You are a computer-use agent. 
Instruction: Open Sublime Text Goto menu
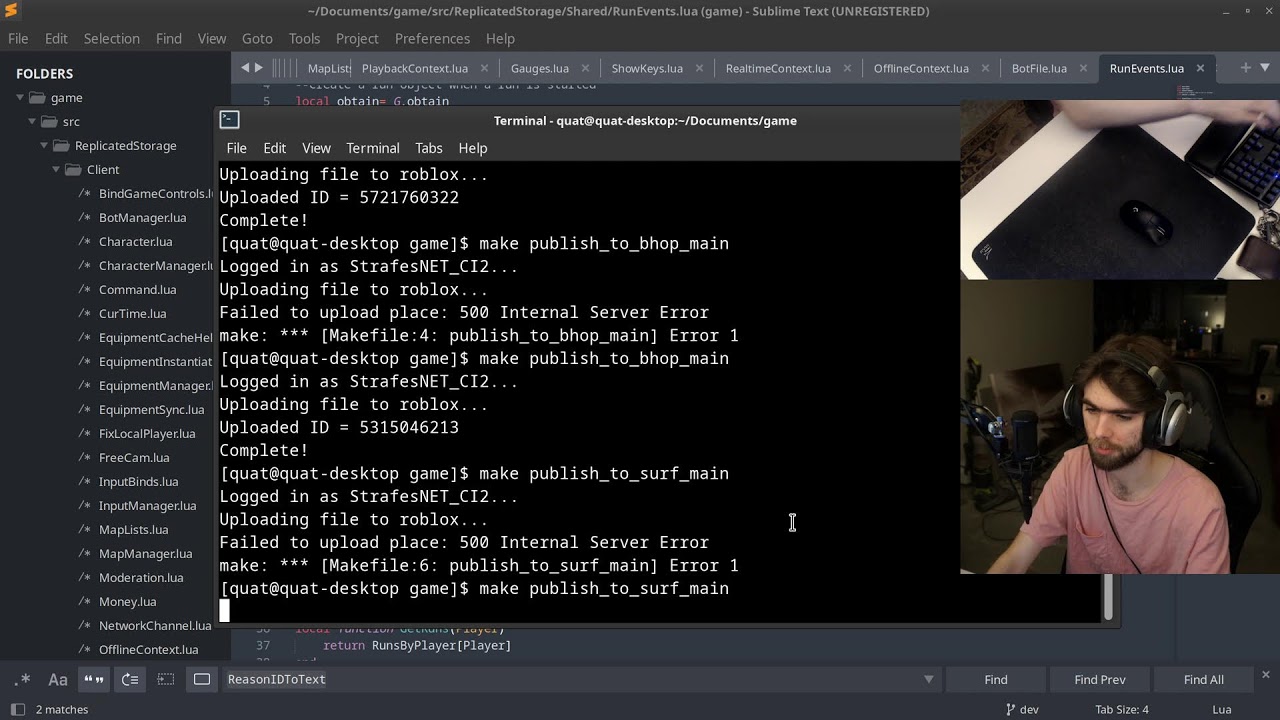click(257, 38)
